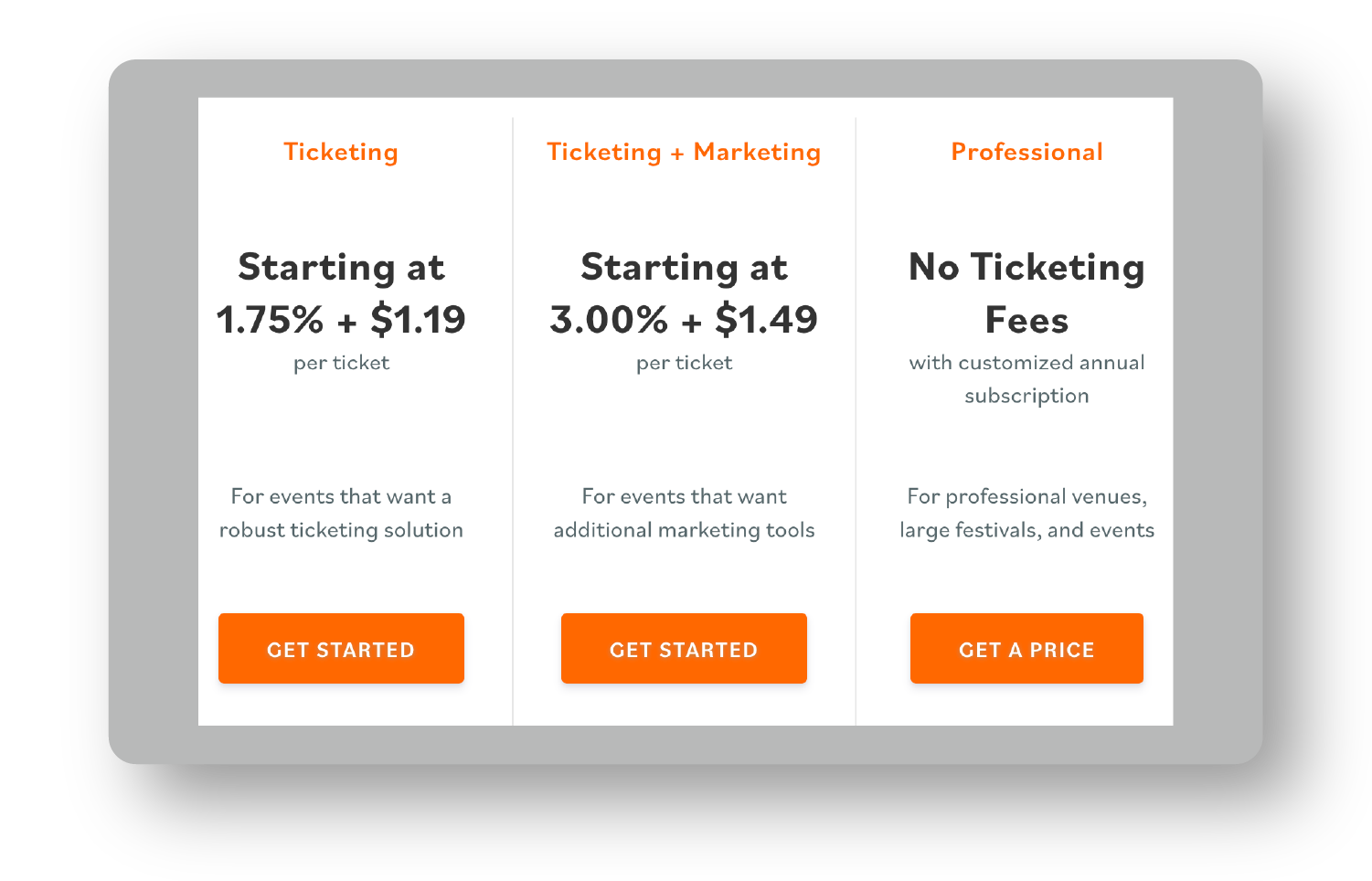This screenshot has width=1372, height=881.
Task: Click 'with customized annual subscription' text
Action: pos(1026,379)
